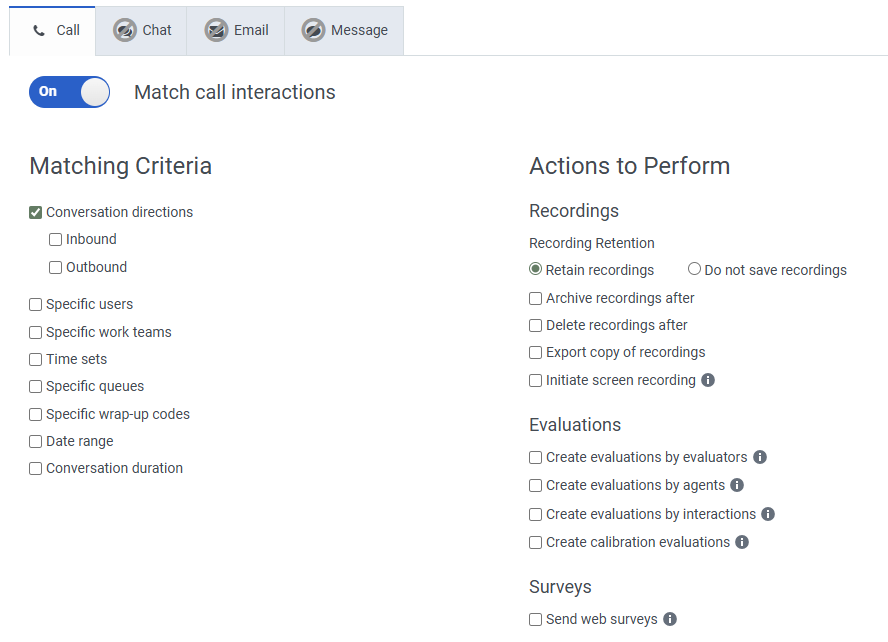Enable the Specific queues checkbox
The image size is (888, 642).
[36, 387]
